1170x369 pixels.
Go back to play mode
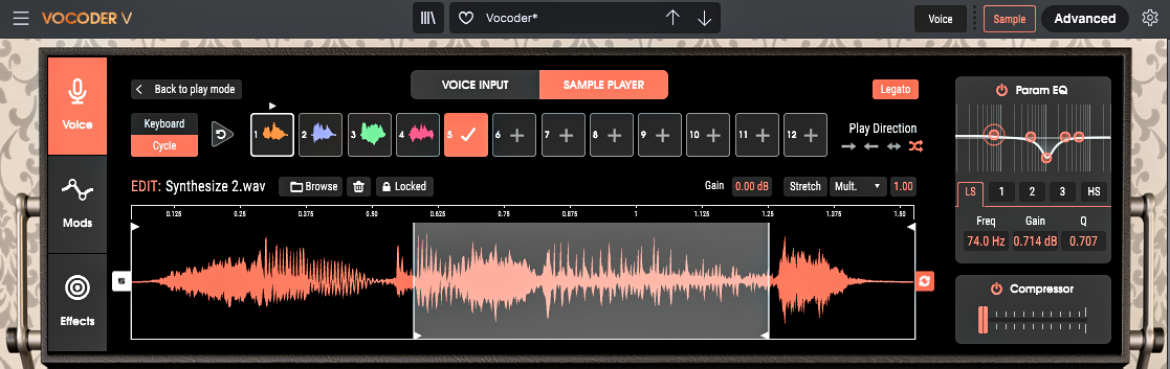pos(187,89)
